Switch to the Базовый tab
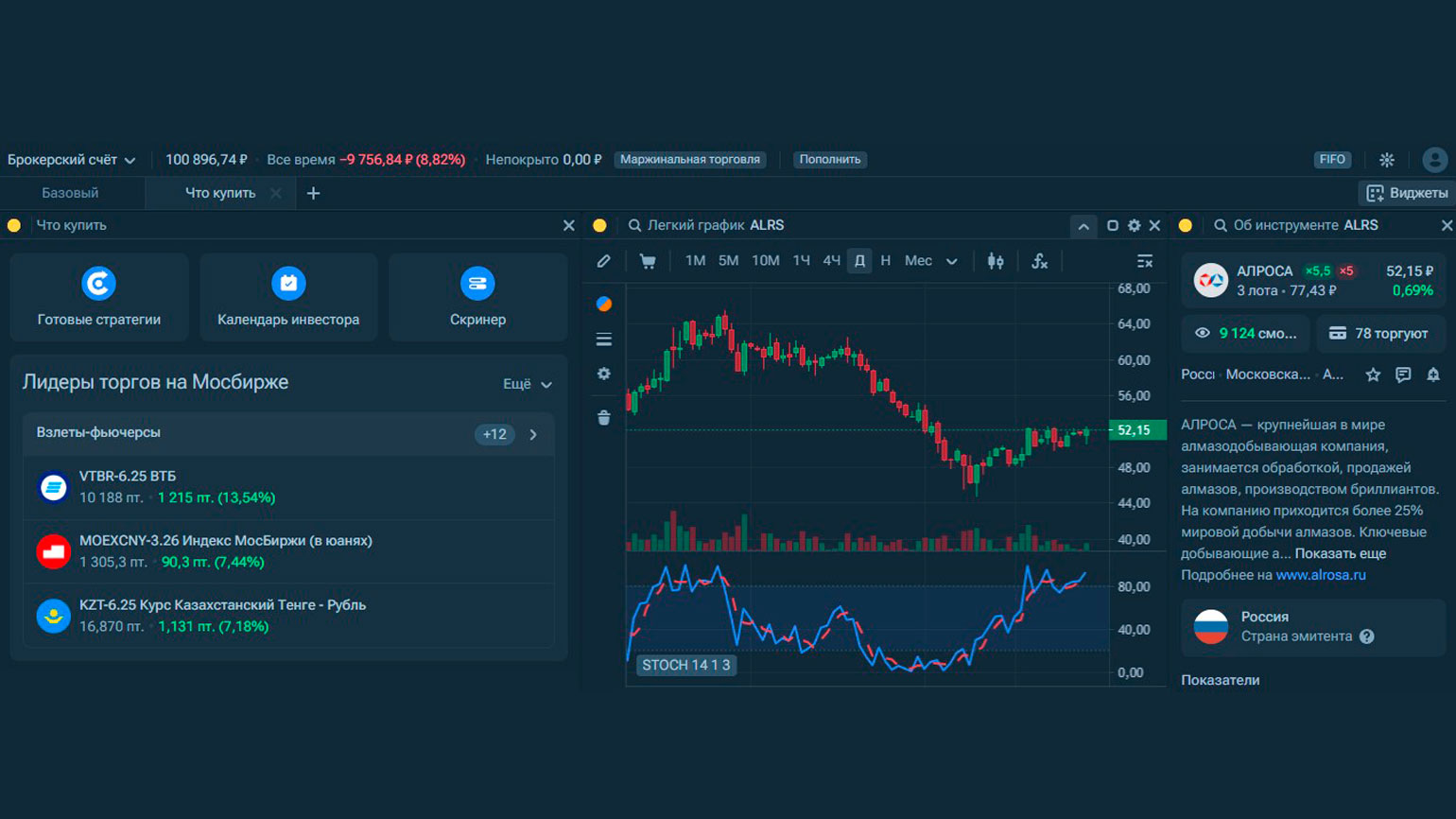The image size is (1456, 819). point(70,193)
